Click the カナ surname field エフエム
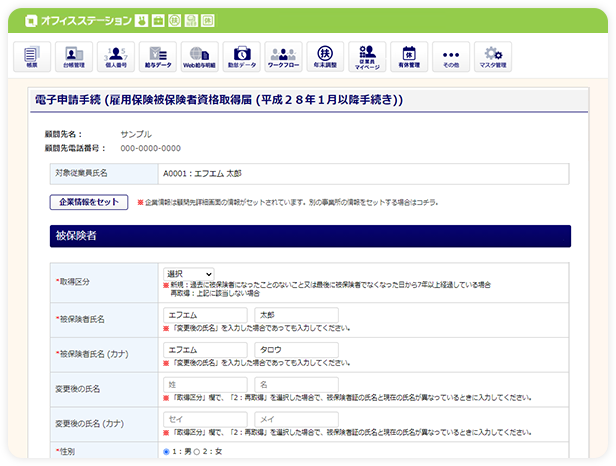Image resolution: width=616 pixels, height=466 pixels. (x=205, y=350)
